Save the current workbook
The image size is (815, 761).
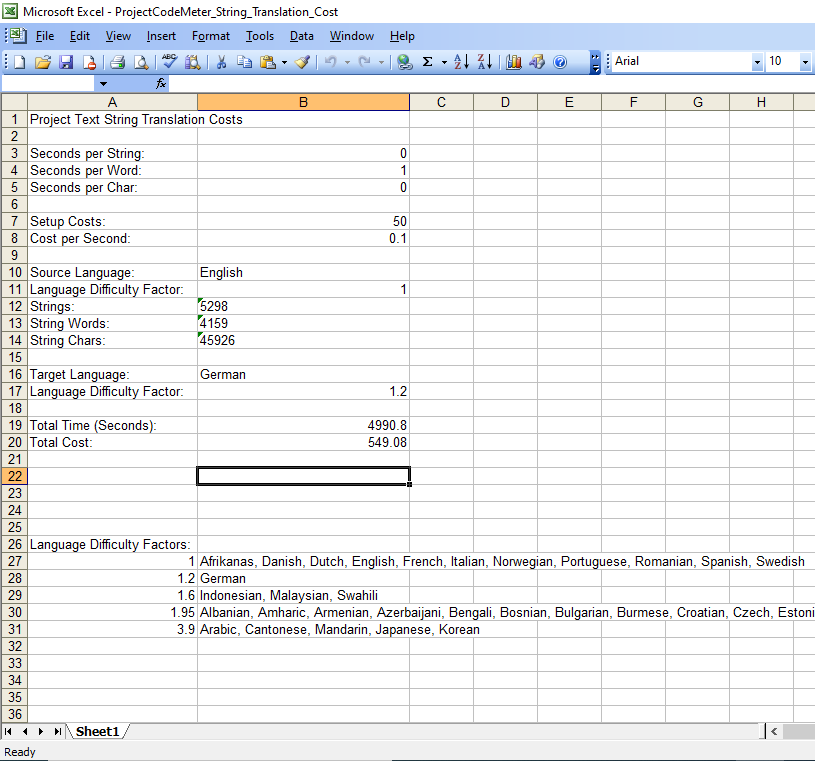[x=65, y=61]
